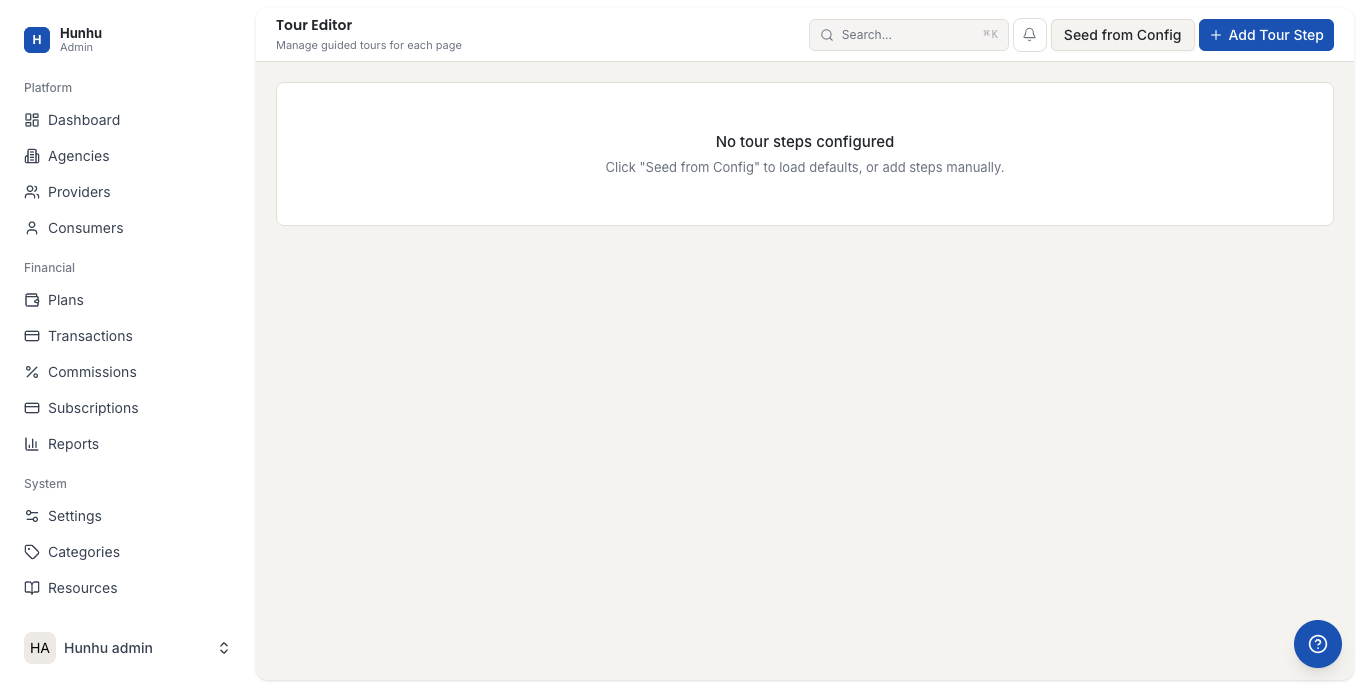The height and width of the screenshot is (688, 1362).
Task: Click the Tour Editor page title
Action: click(x=314, y=25)
